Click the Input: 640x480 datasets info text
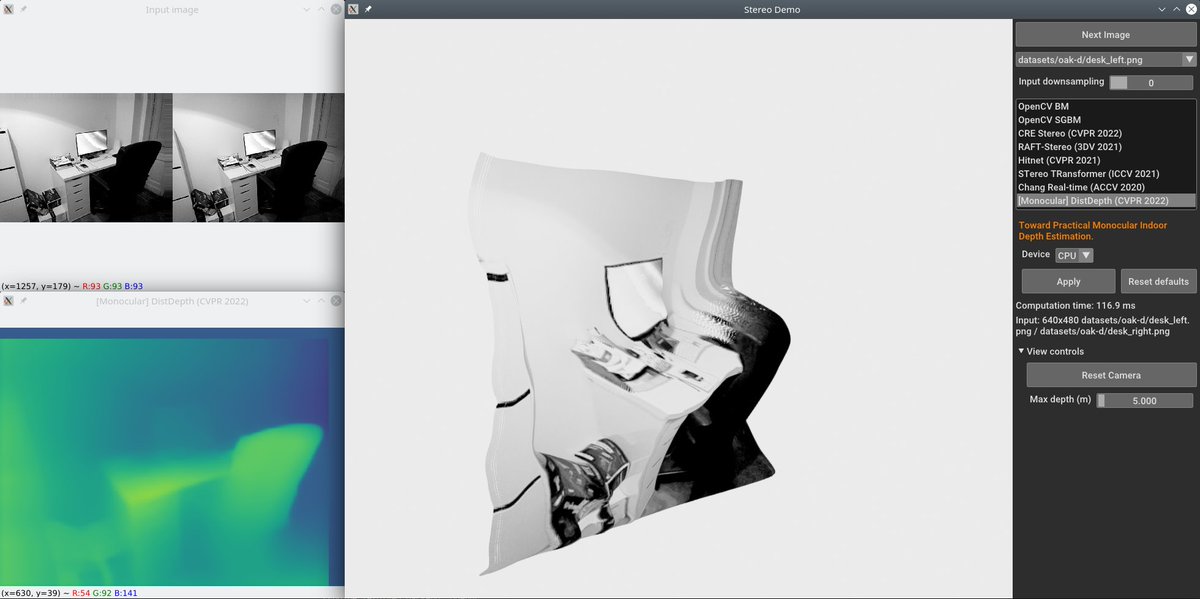The height and width of the screenshot is (599, 1200). [1103, 325]
